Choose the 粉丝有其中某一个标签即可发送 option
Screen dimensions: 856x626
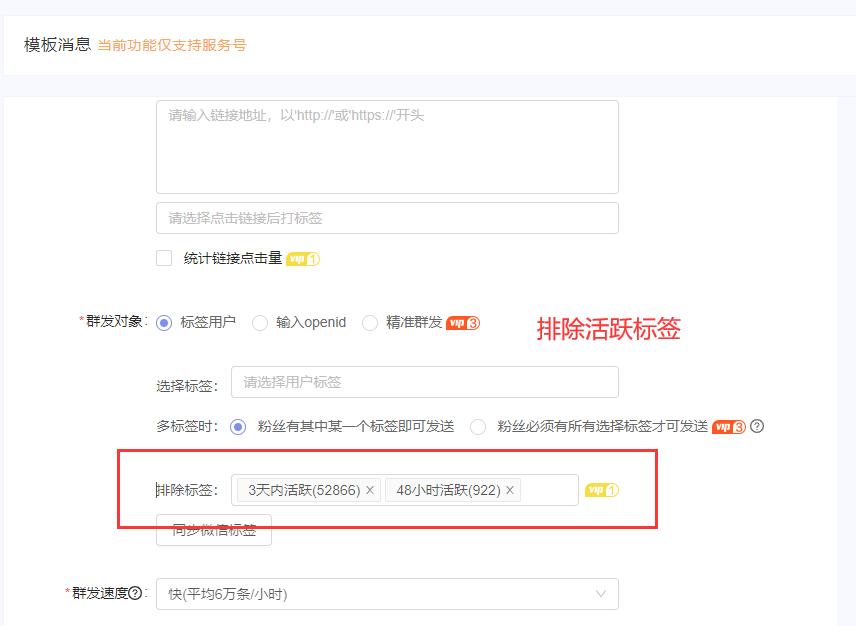coord(239,424)
